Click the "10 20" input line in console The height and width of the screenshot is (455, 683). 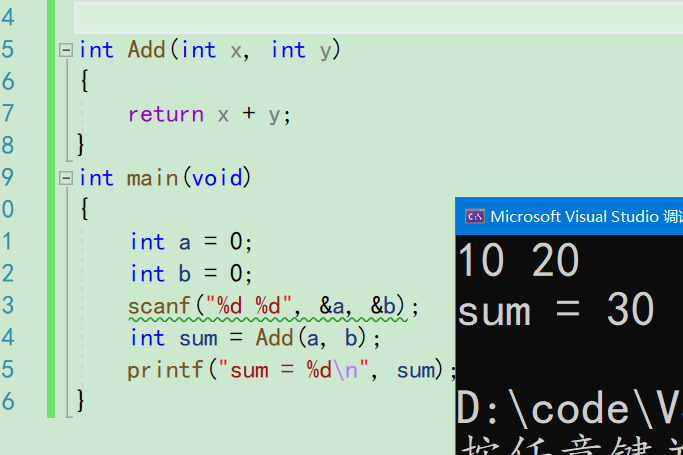pyautogui.click(x=518, y=262)
